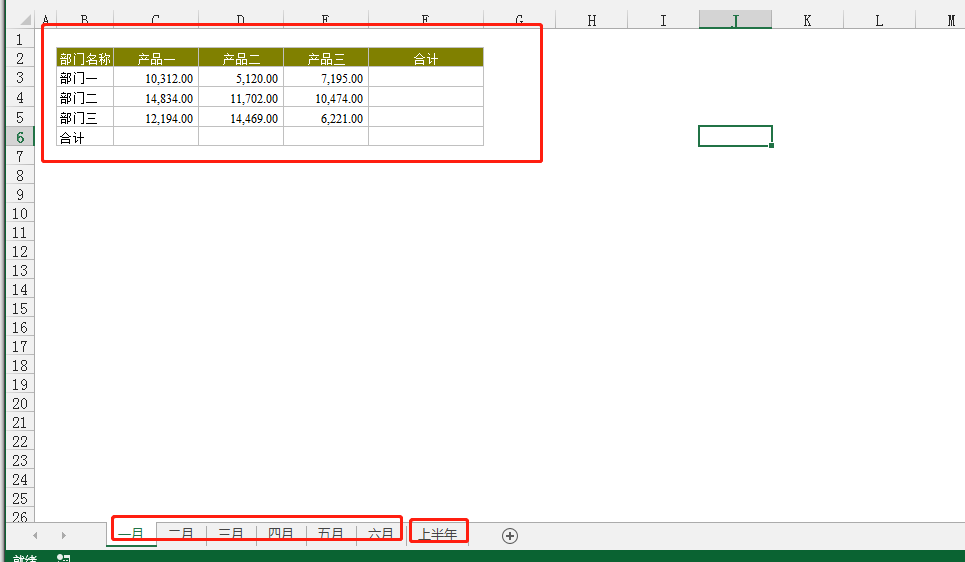Go to the 六月 sheet tab
965x562 pixels.
[380, 533]
